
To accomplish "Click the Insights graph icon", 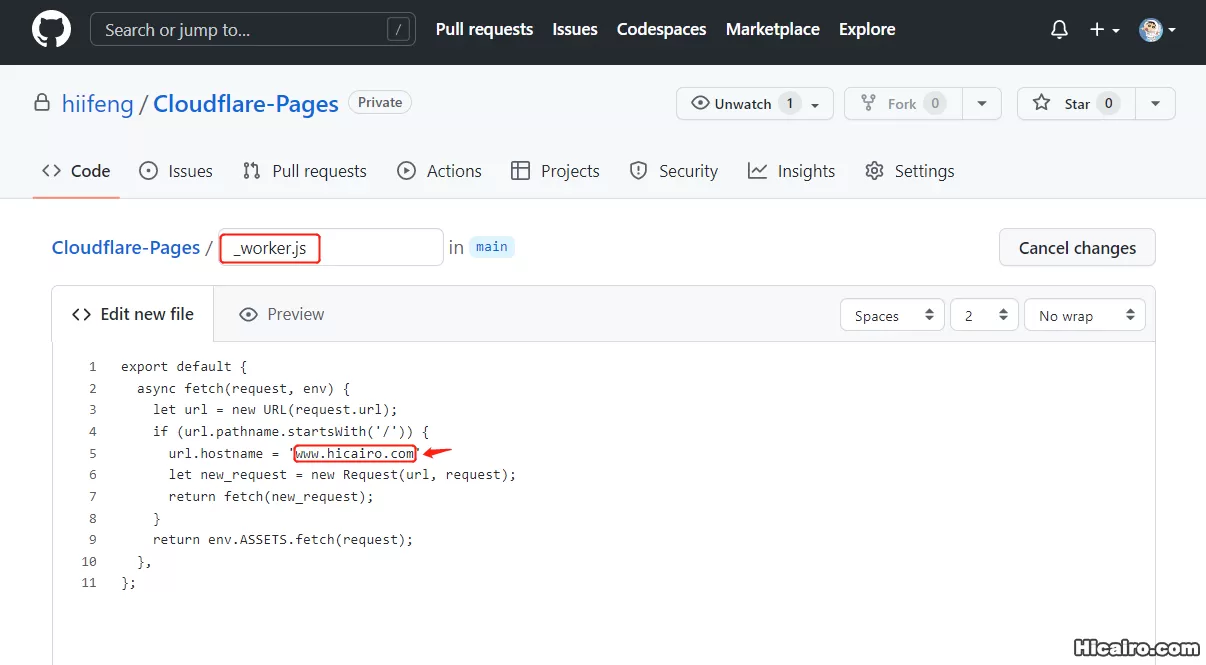I will point(757,171).
